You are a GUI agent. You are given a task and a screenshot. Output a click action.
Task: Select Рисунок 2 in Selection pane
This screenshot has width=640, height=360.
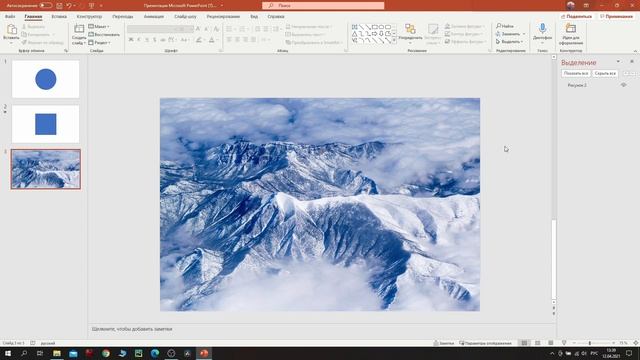pos(577,85)
